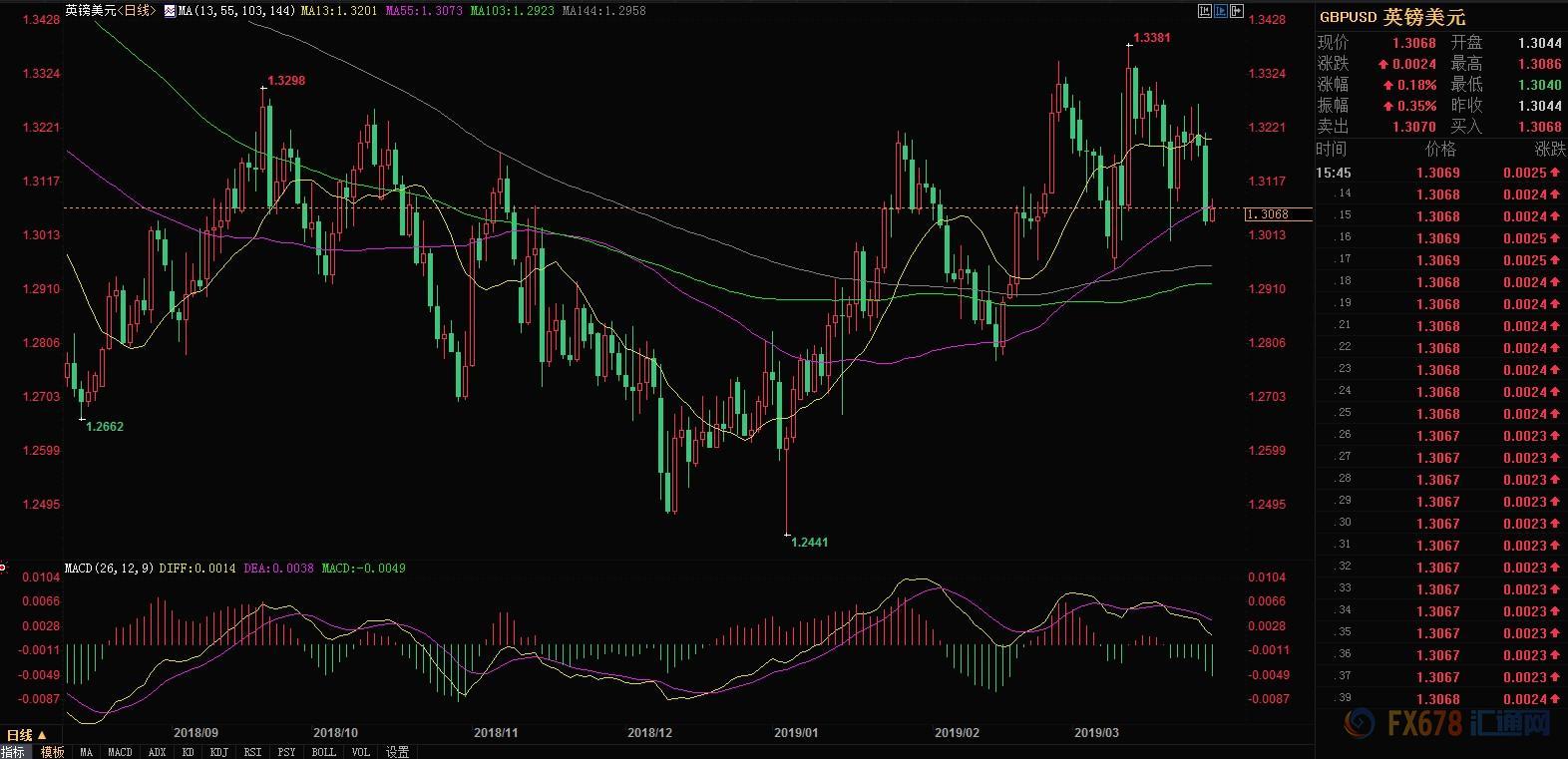
Task: Click the 最高 value 1.3086
Action: pyautogui.click(x=1539, y=64)
